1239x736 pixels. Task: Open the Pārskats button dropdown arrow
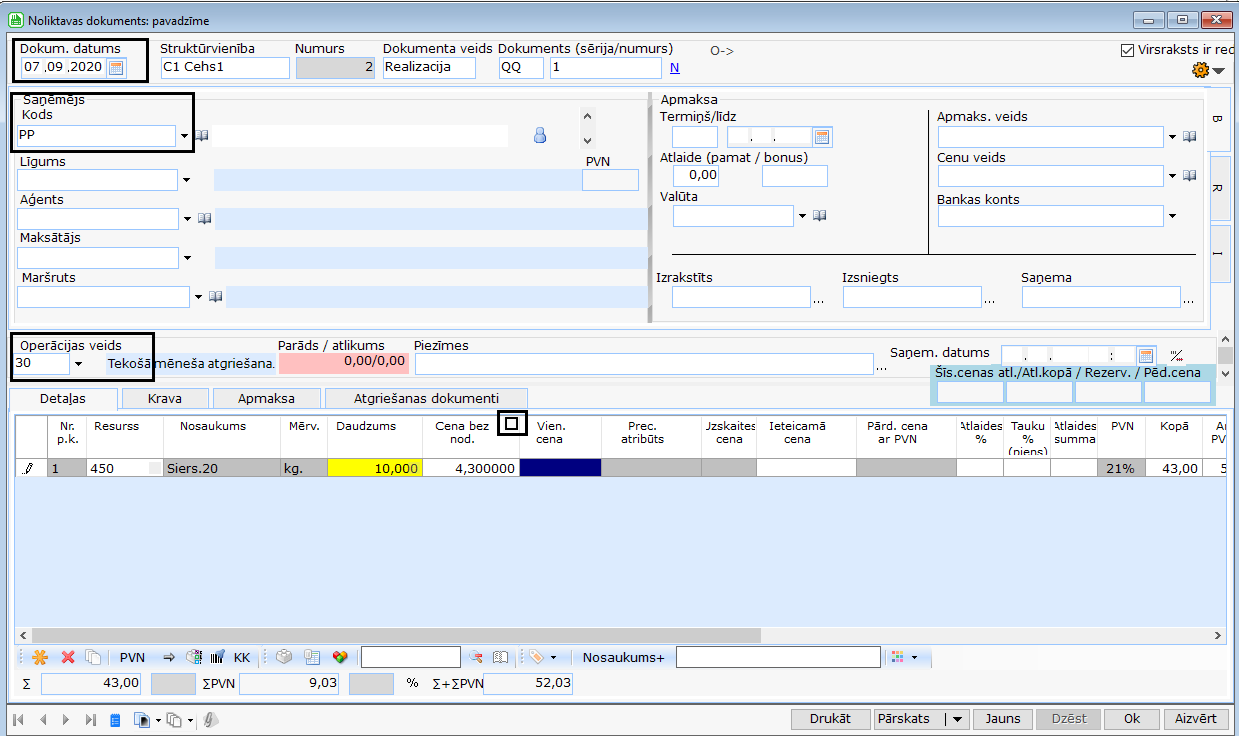point(958,719)
